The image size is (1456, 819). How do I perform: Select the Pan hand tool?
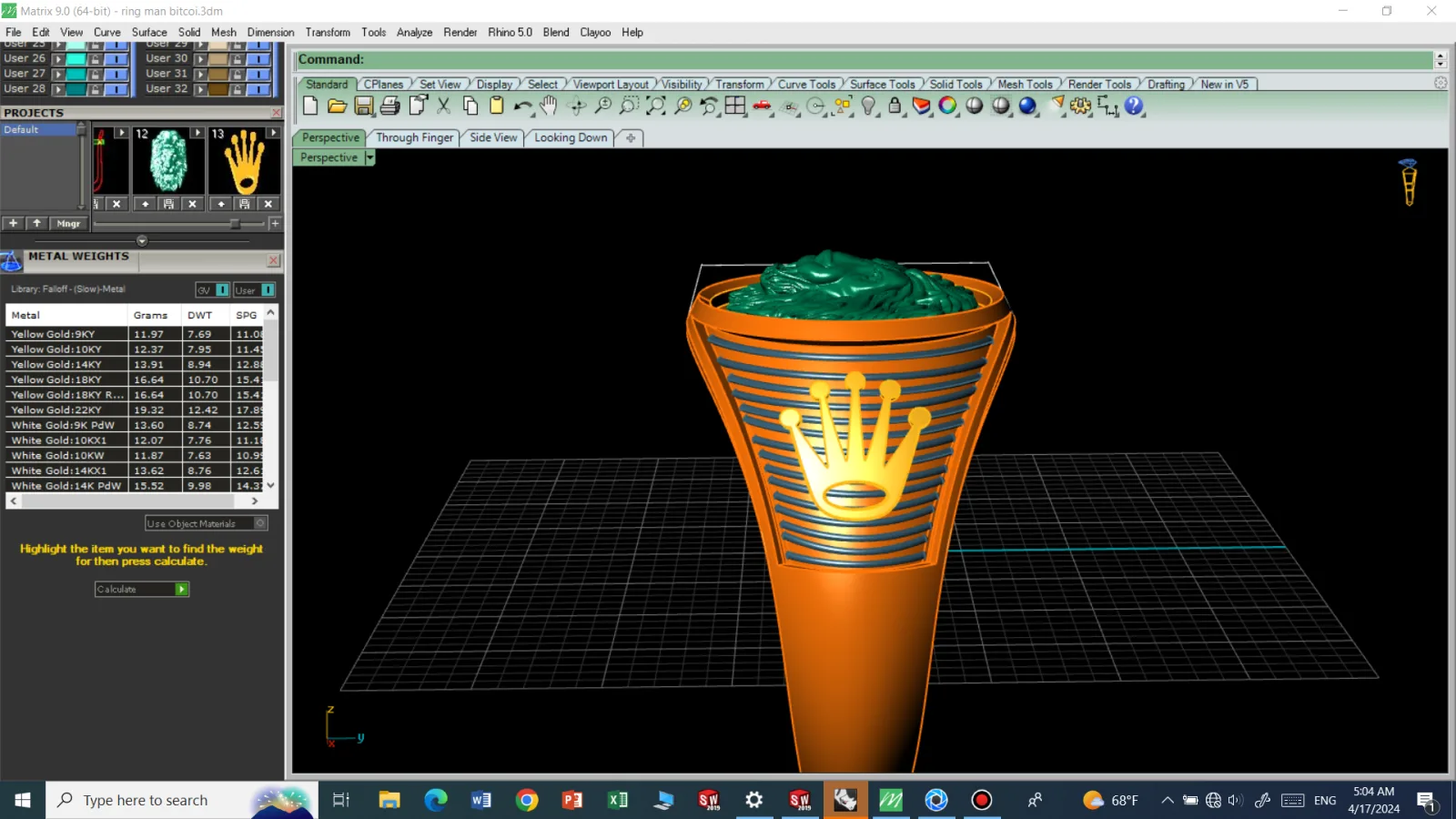click(549, 106)
